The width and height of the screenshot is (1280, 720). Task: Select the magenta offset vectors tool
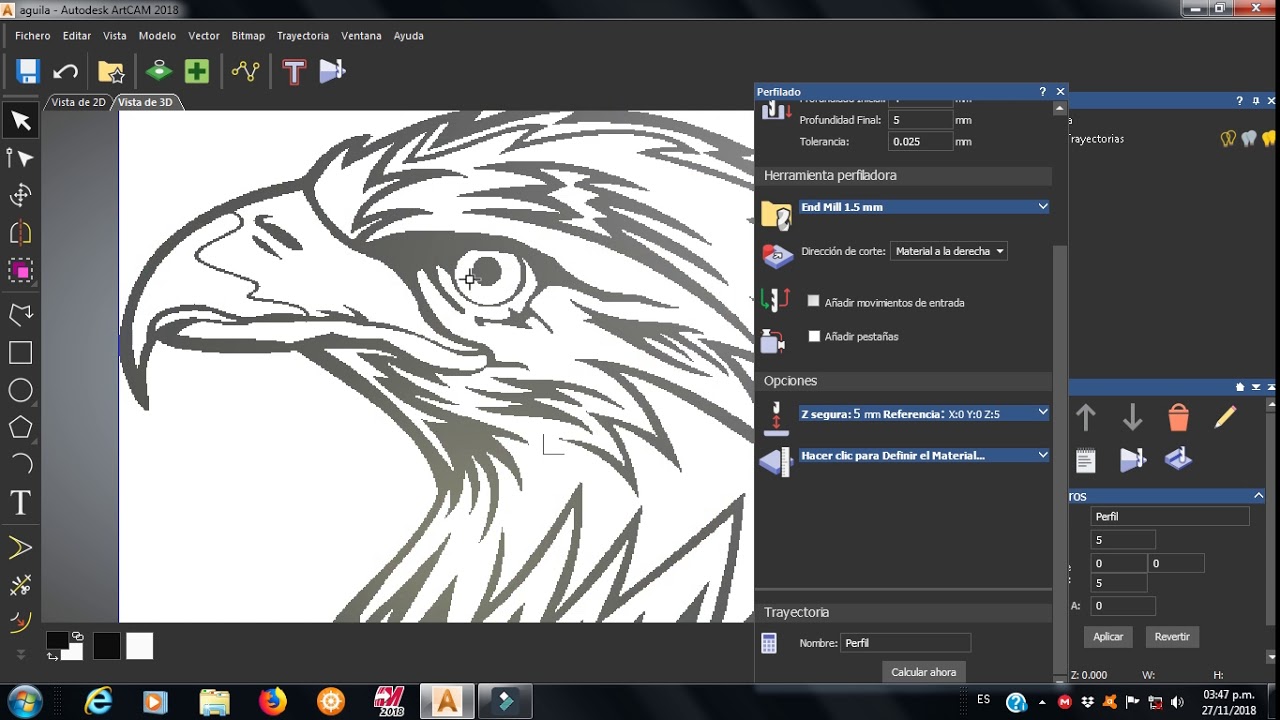(x=20, y=271)
